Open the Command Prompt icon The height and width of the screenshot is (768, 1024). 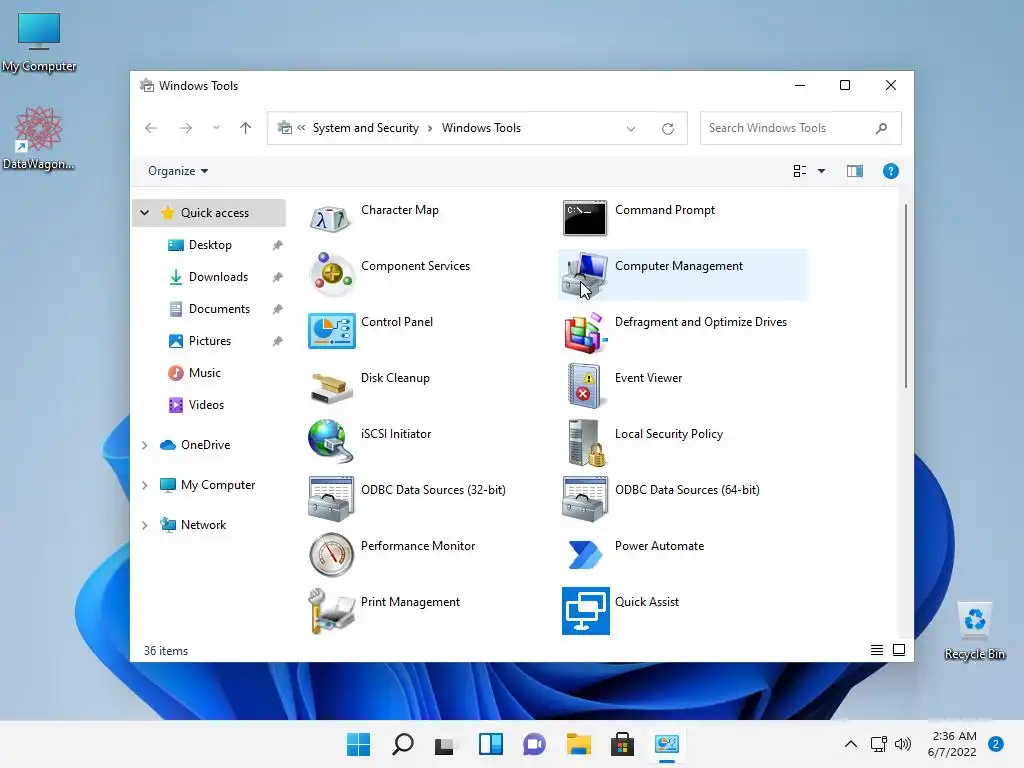pos(584,218)
